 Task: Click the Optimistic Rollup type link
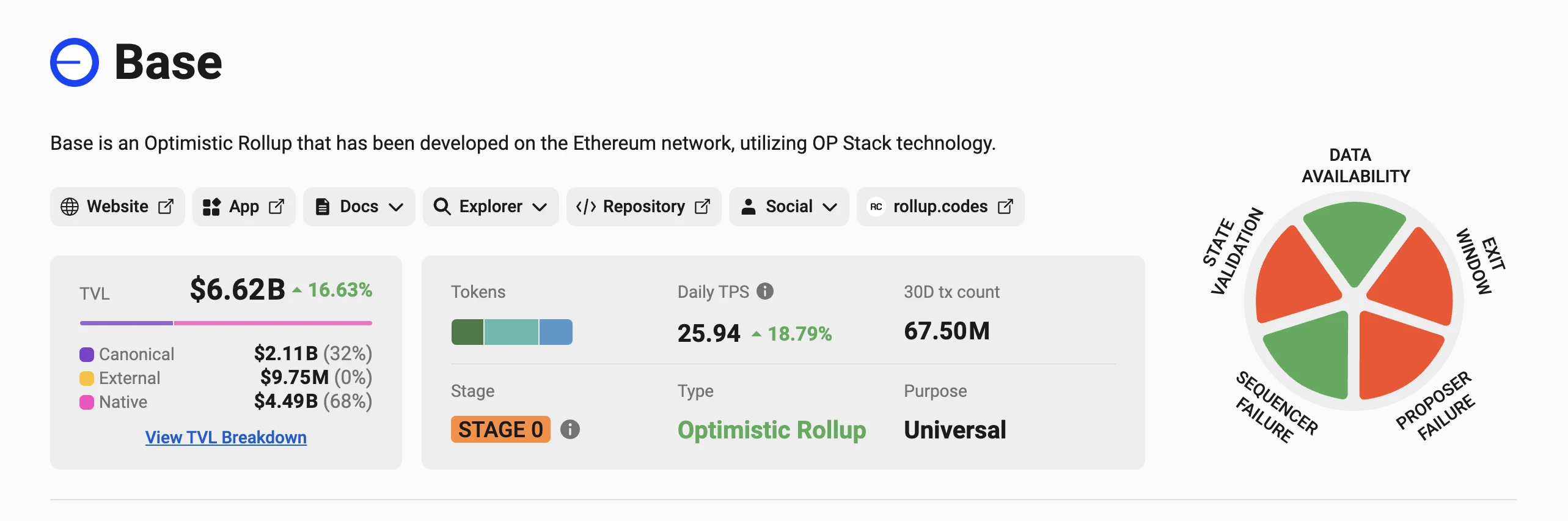[772, 430]
